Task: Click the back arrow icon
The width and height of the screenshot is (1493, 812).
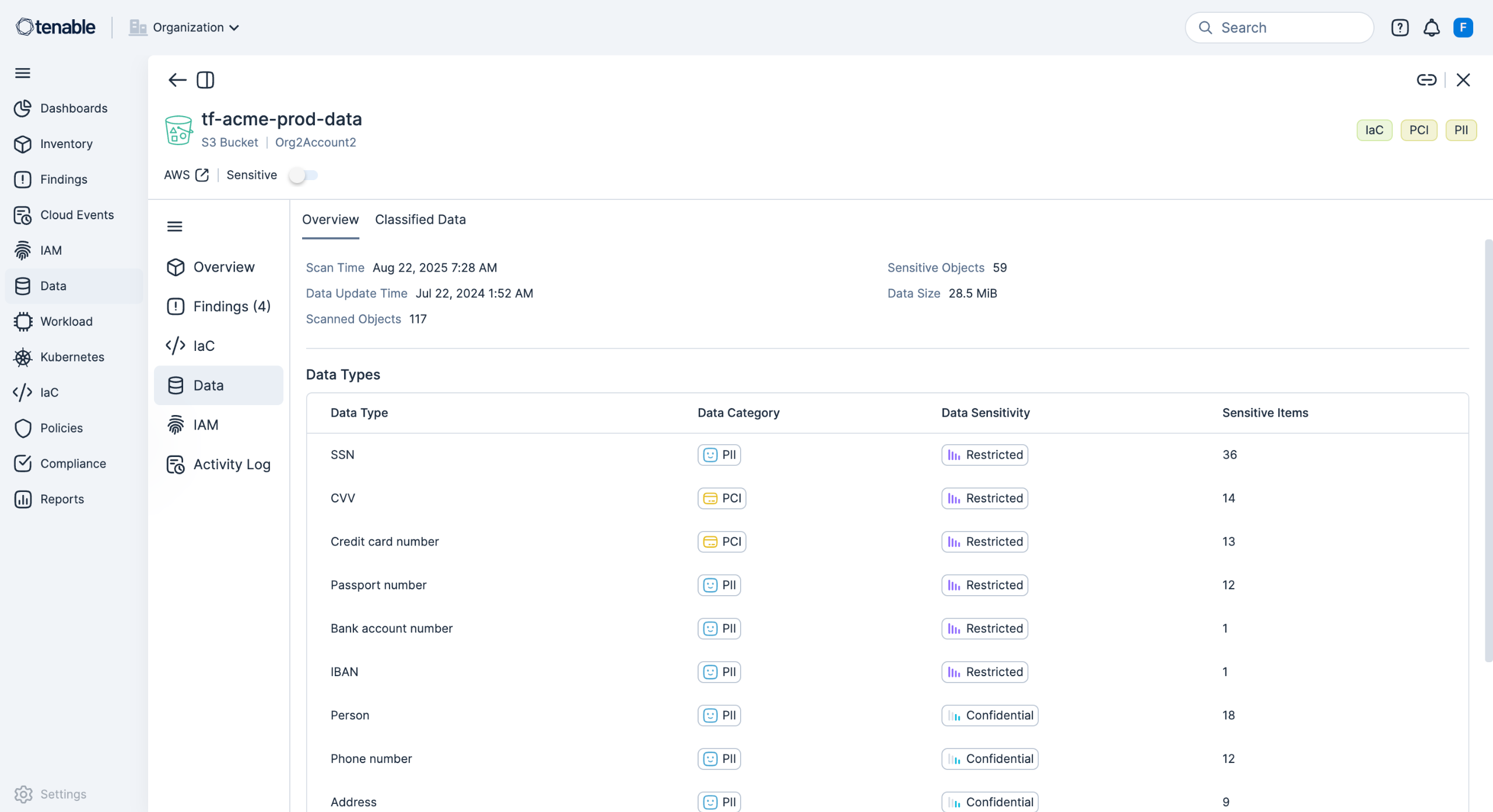Action: (177, 80)
